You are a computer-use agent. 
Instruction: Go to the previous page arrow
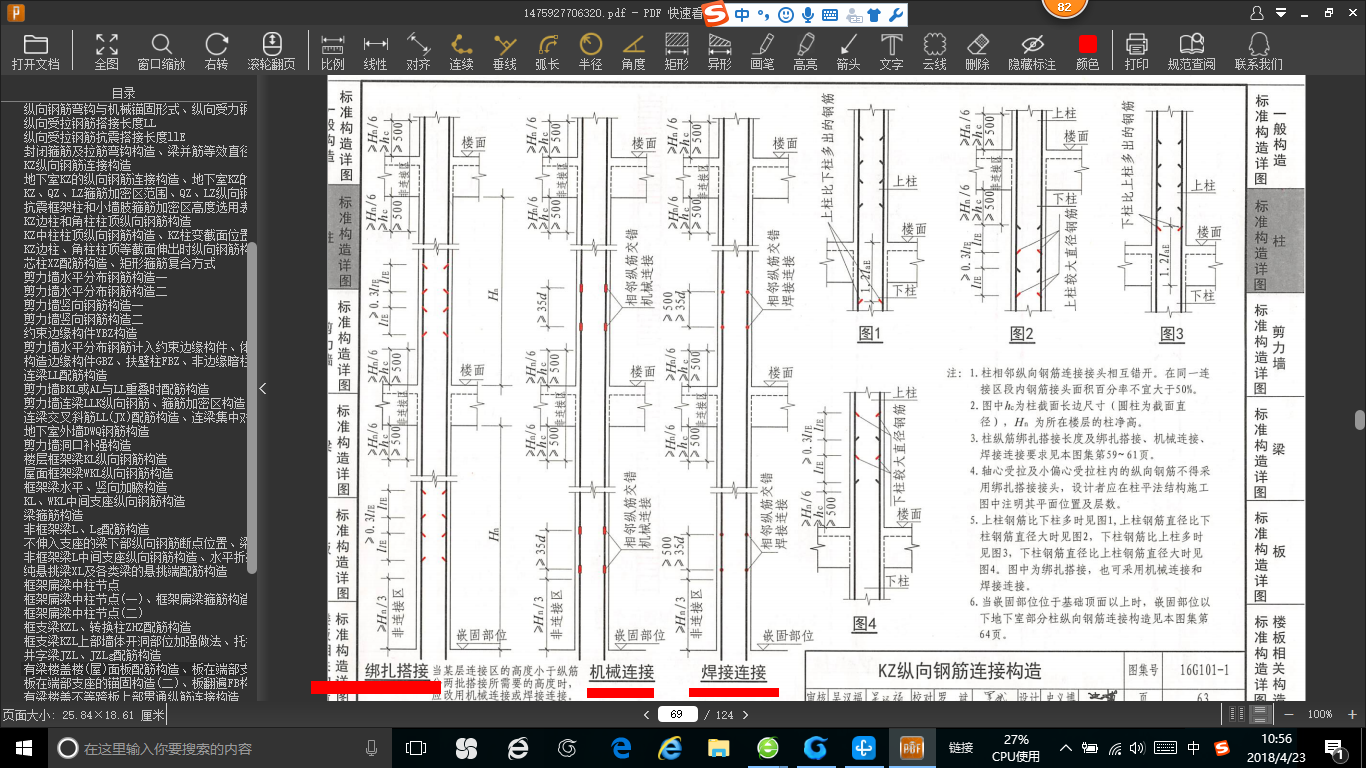(645, 714)
